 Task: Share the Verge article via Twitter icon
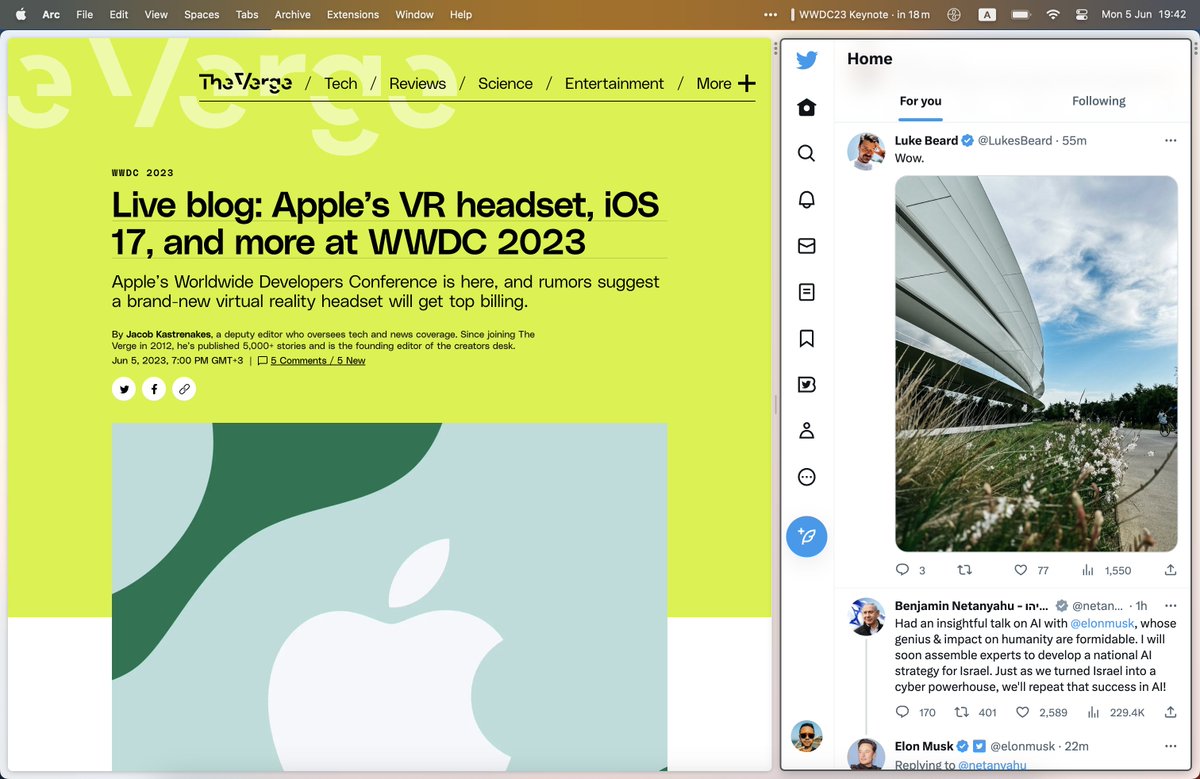tap(123, 388)
